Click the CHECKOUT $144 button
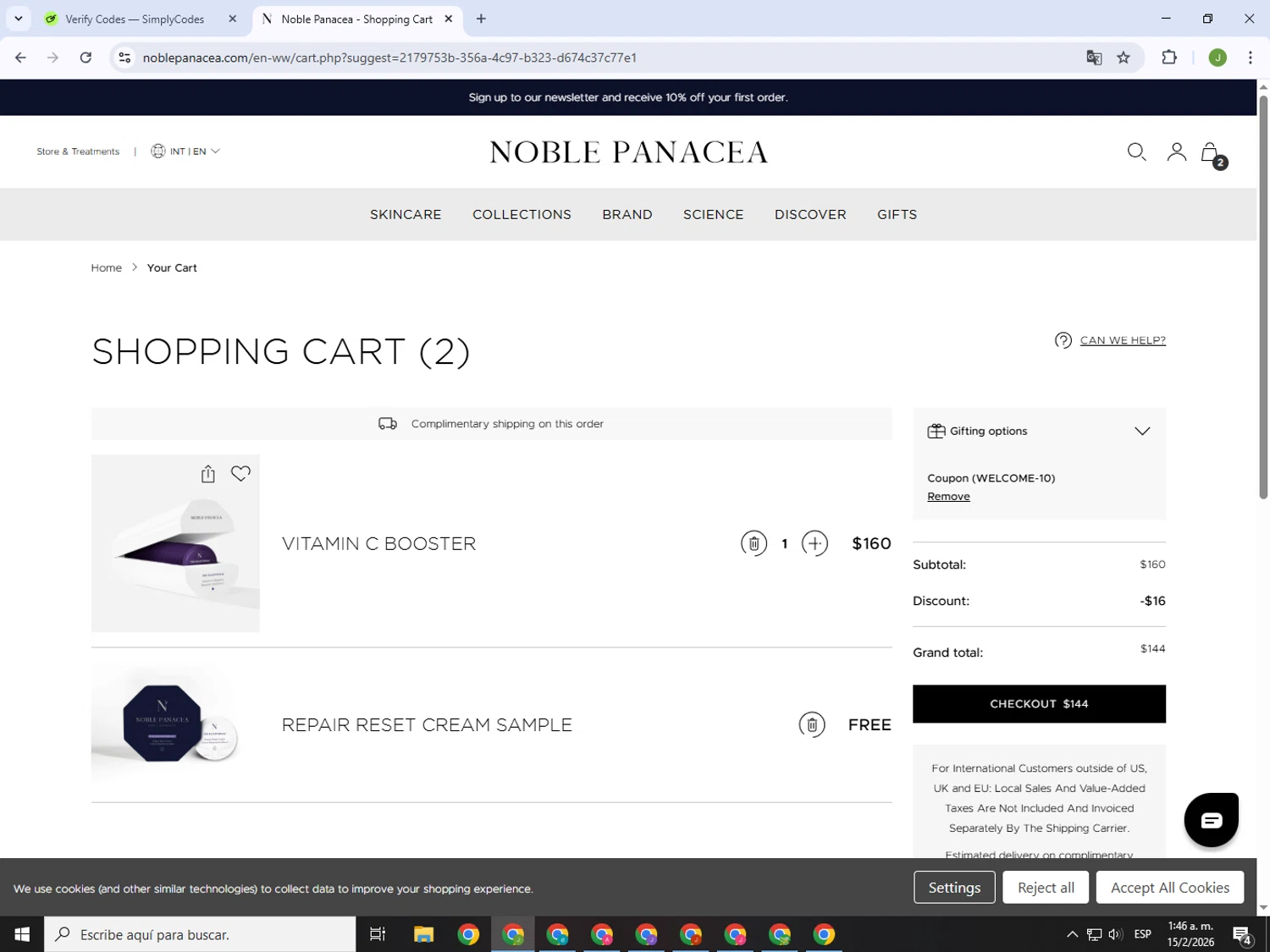 [1039, 704]
